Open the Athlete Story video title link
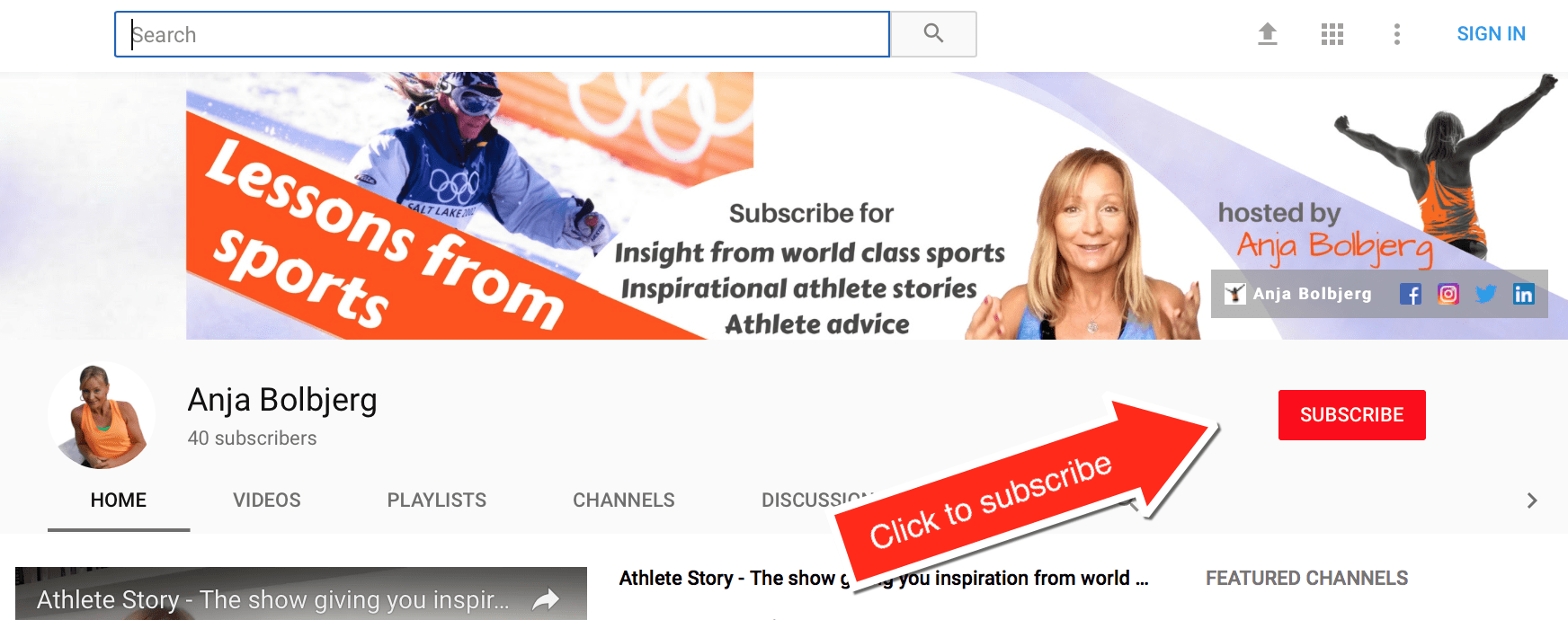This screenshot has height=620, width=1568. point(884,578)
